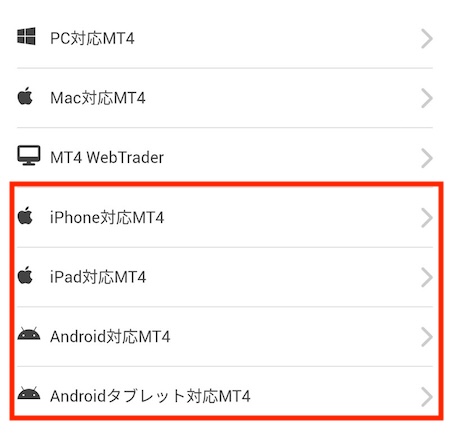
Task: Click the Android icon beside Androidタブレット対応MT4
Action: tap(29, 393)
